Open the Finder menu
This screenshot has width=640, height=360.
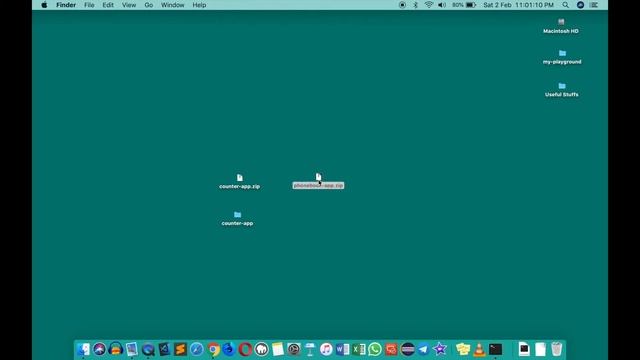(x=66, y=5)
